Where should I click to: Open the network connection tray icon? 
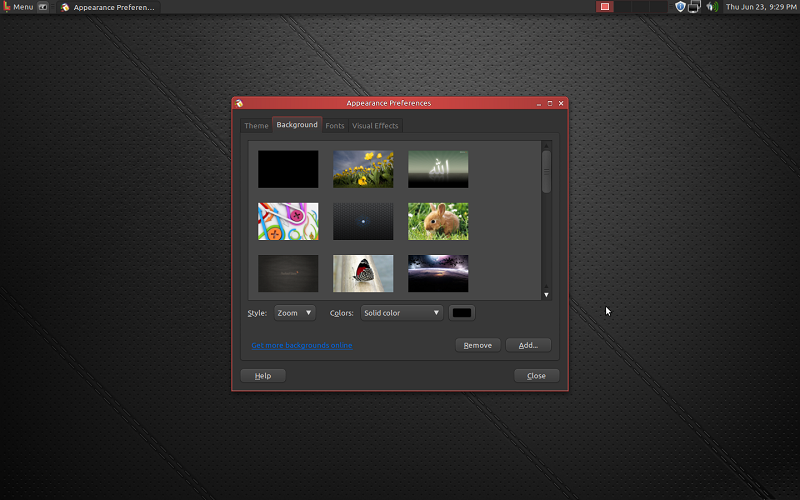694,7
